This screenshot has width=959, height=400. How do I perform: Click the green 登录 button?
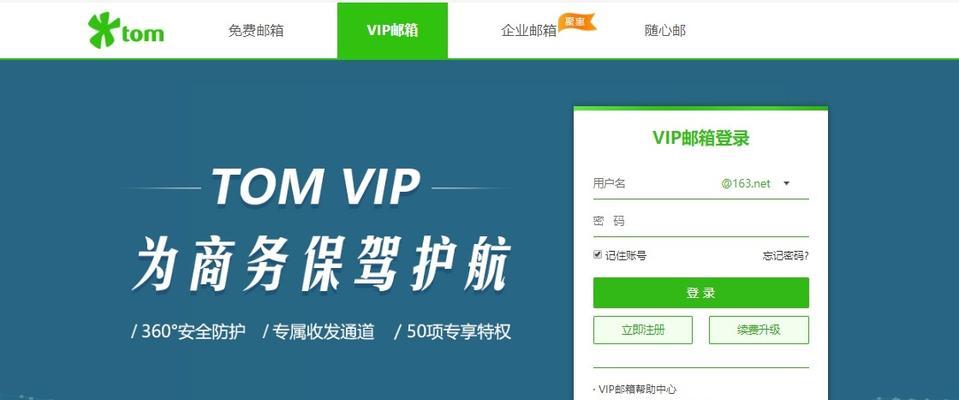point(701,293)
